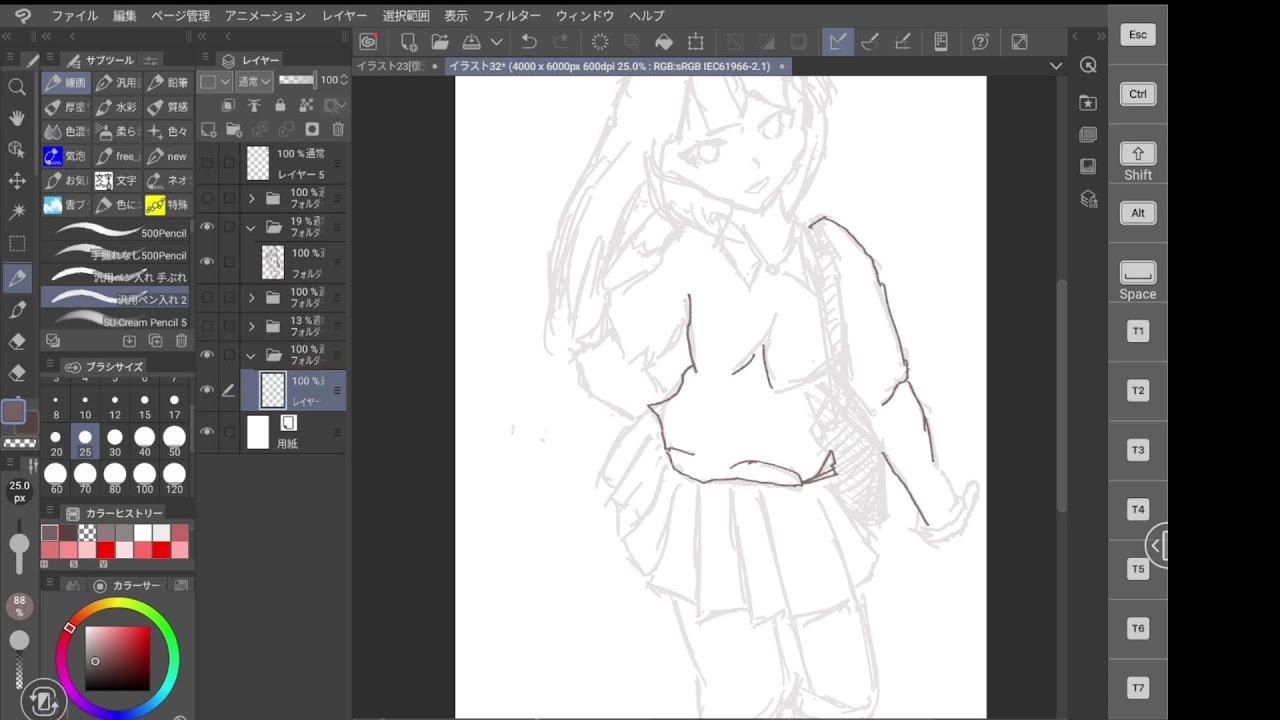Create a new raster layer
The width and height of the screenshot is (1280, 720).
click(x=208, y=129)
